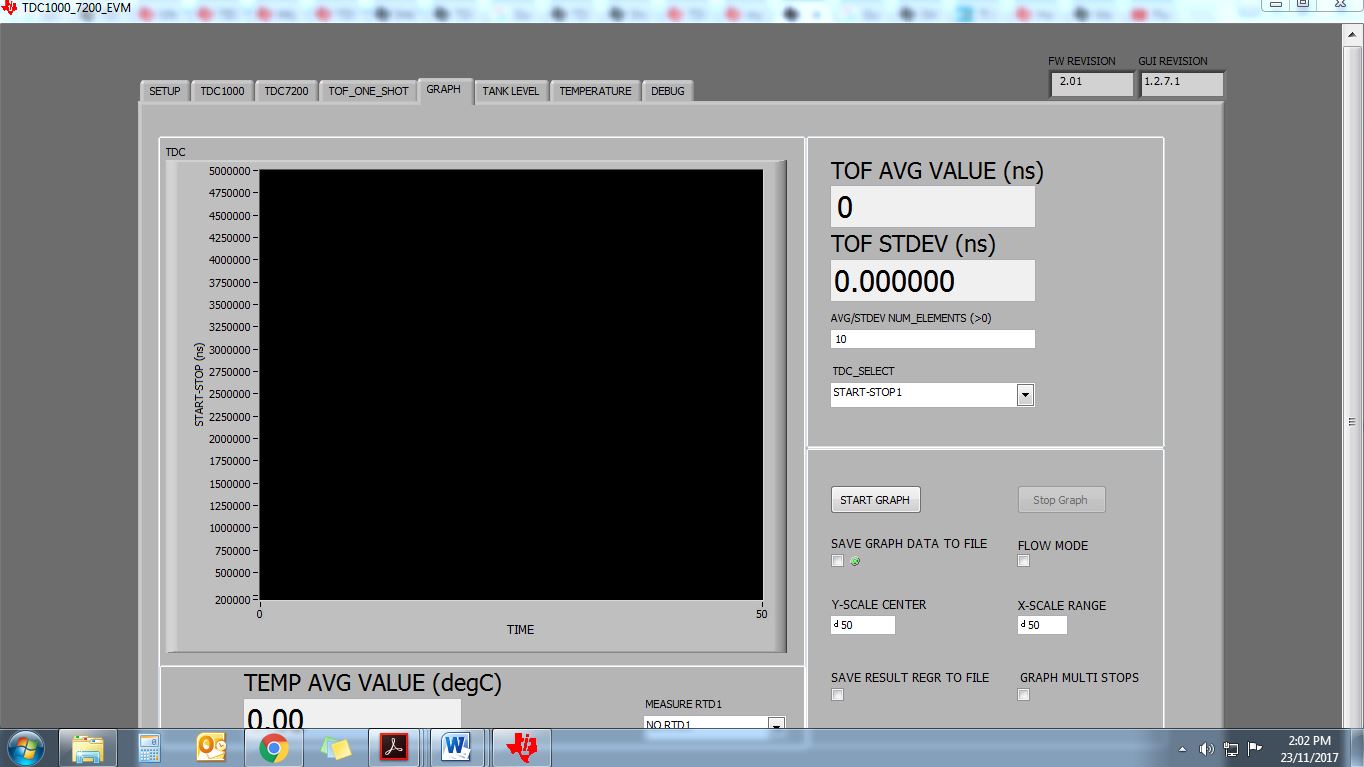
Task: Open the MEASURE RTD1 dropdown arrow
Action: click(x=776, y=725)
